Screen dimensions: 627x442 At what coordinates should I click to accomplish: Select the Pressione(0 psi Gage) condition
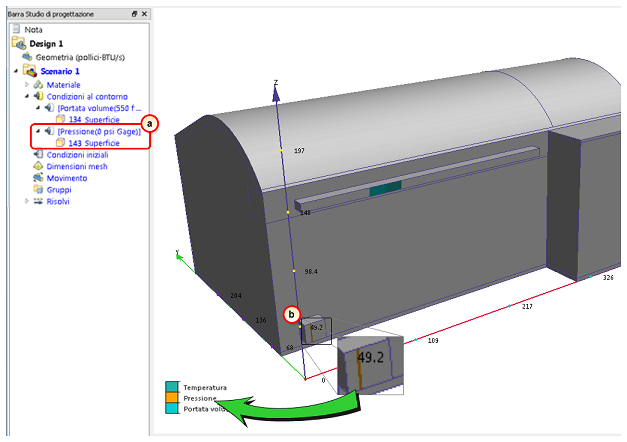(99, 131)
